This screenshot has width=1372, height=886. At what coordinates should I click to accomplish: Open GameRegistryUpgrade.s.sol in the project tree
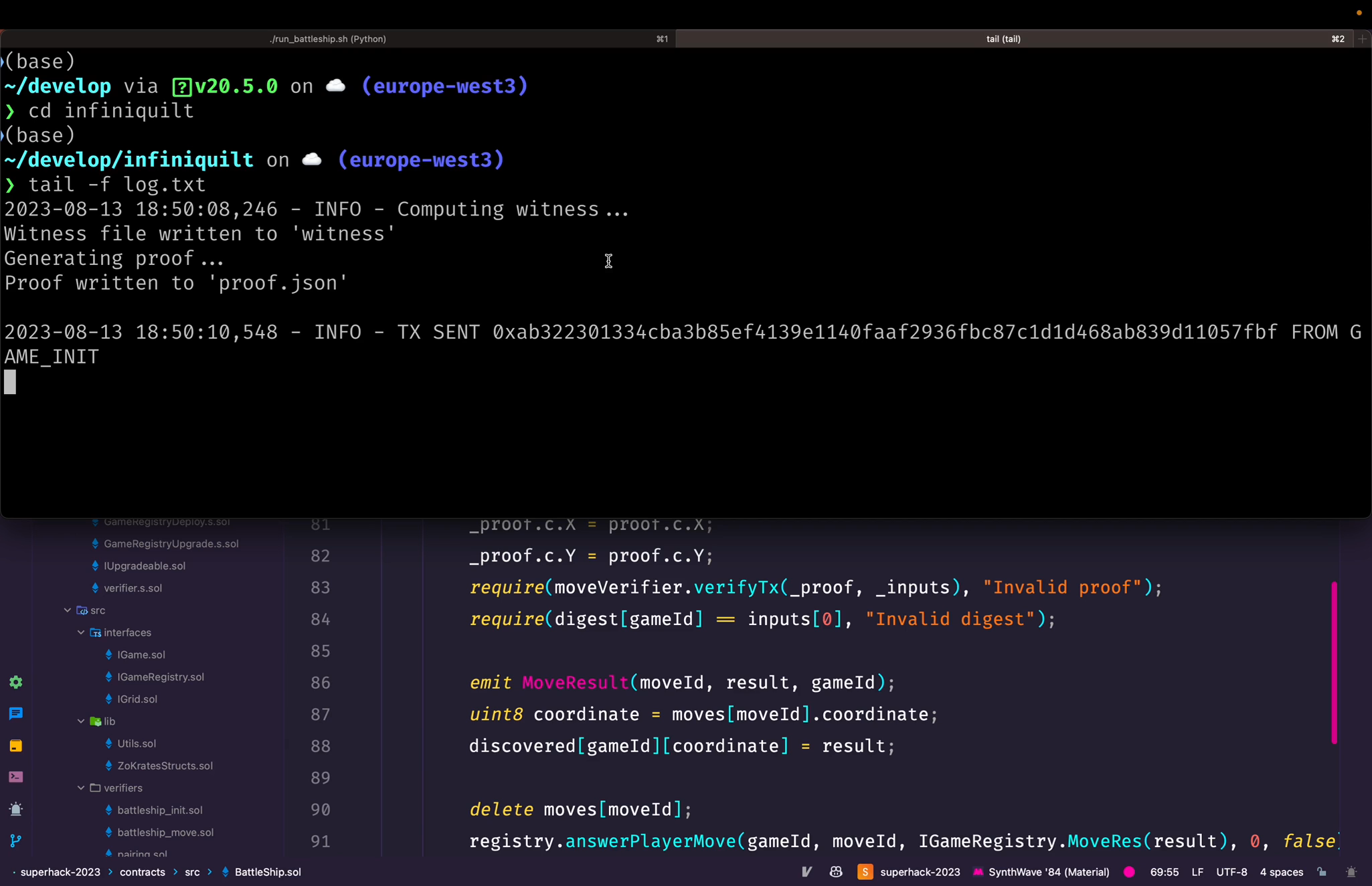[171, 543]
